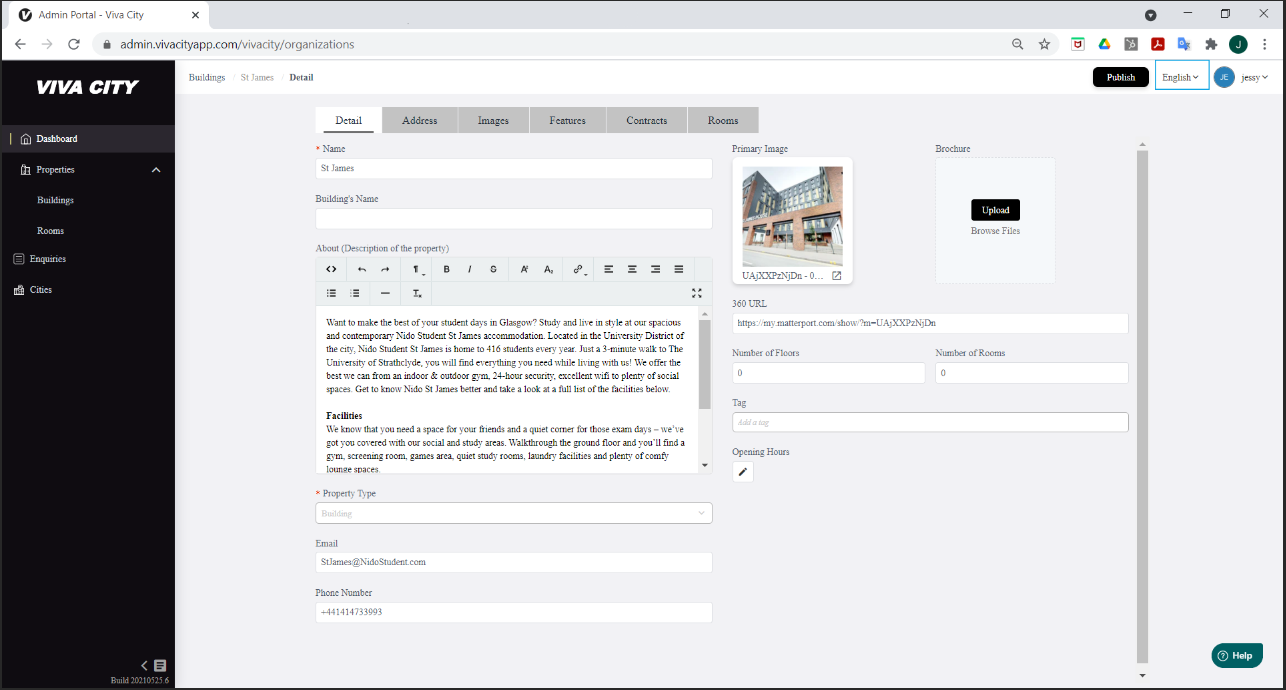Toggle subscript in the editor toolbar
Screen dimensions: 1286x690
pyautogui.click(x=548, y=269)
